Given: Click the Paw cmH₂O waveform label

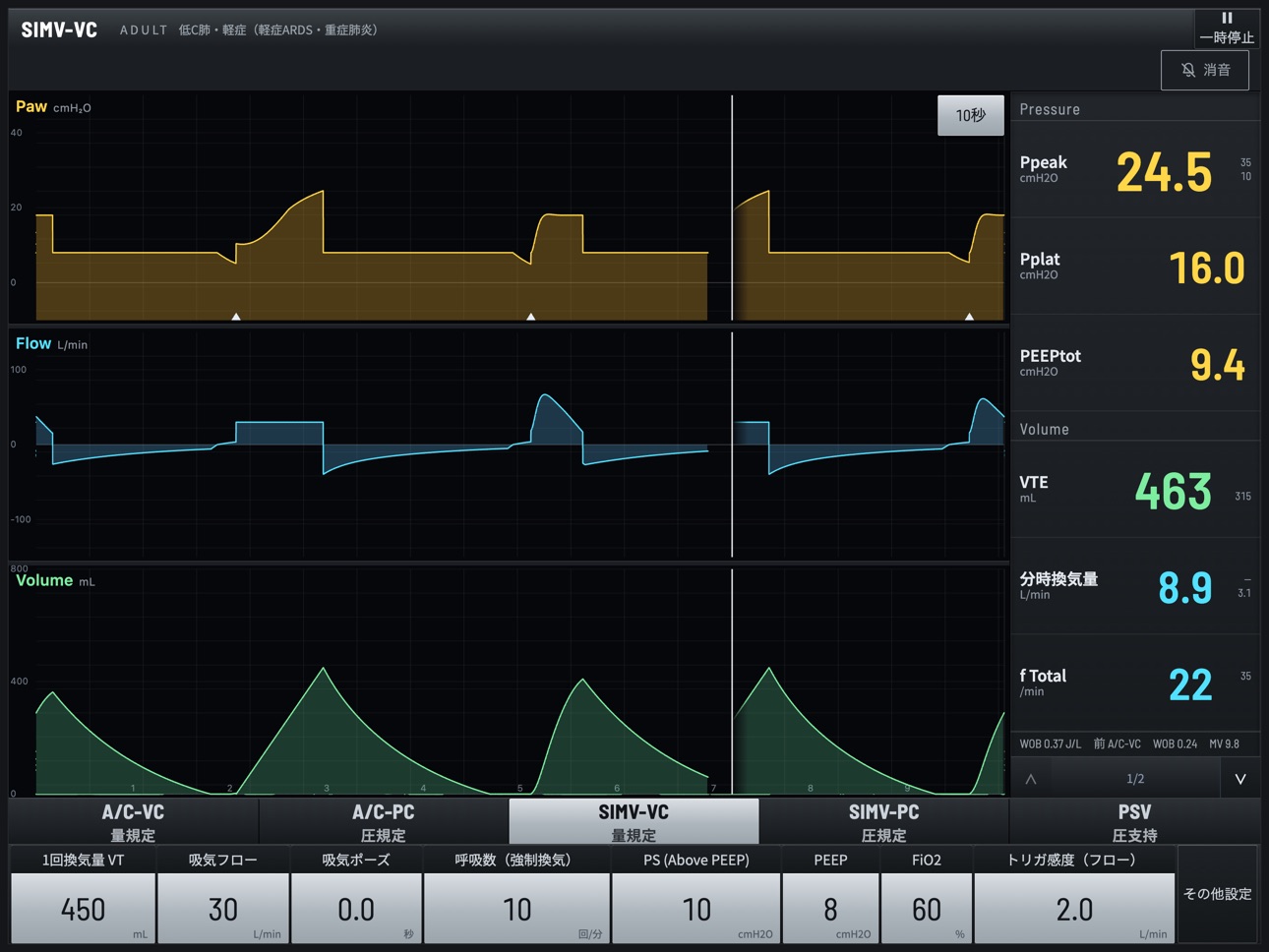Looking at the screenshot, I should (53, 106).
